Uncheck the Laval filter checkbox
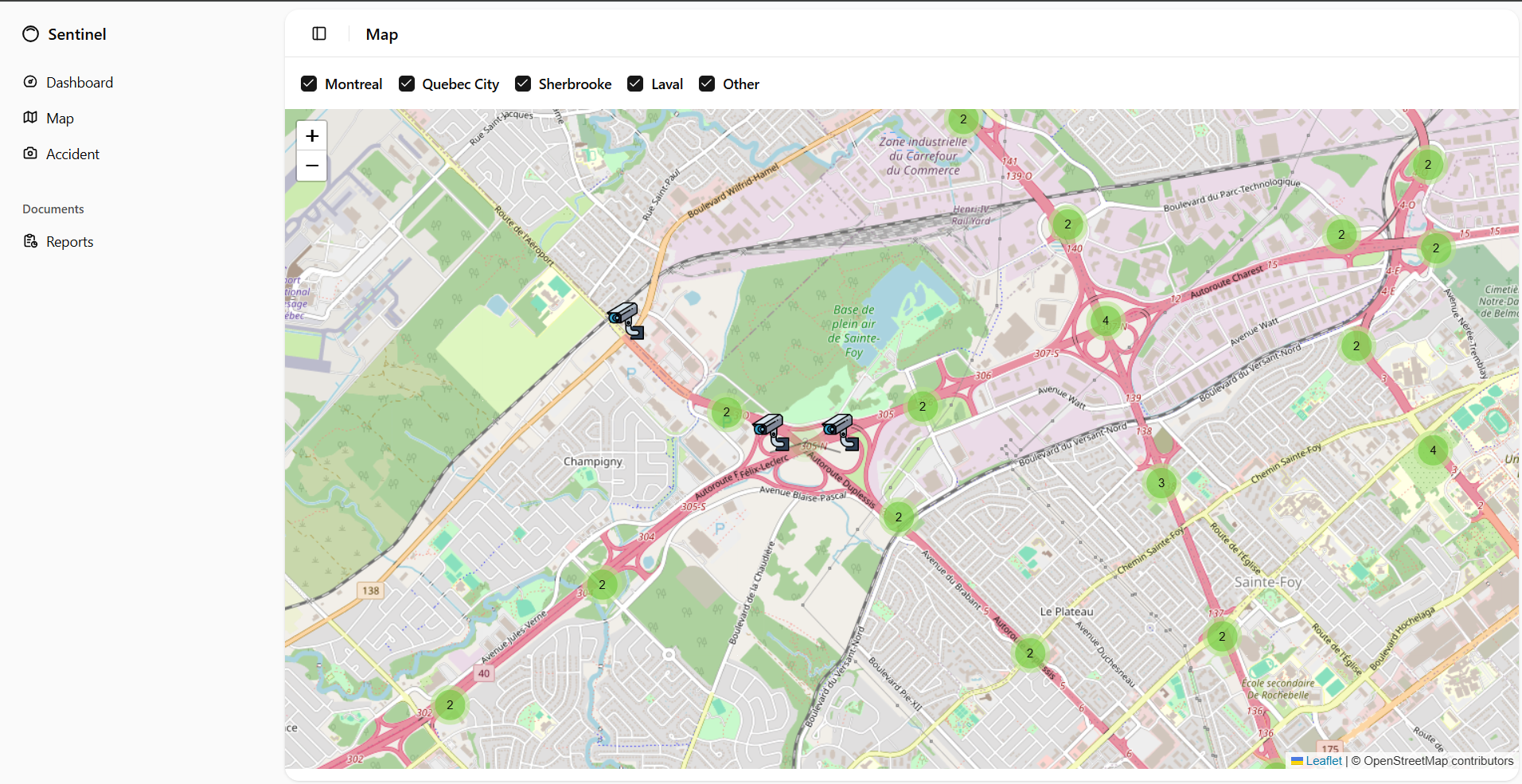 click(x=635, y=84)
